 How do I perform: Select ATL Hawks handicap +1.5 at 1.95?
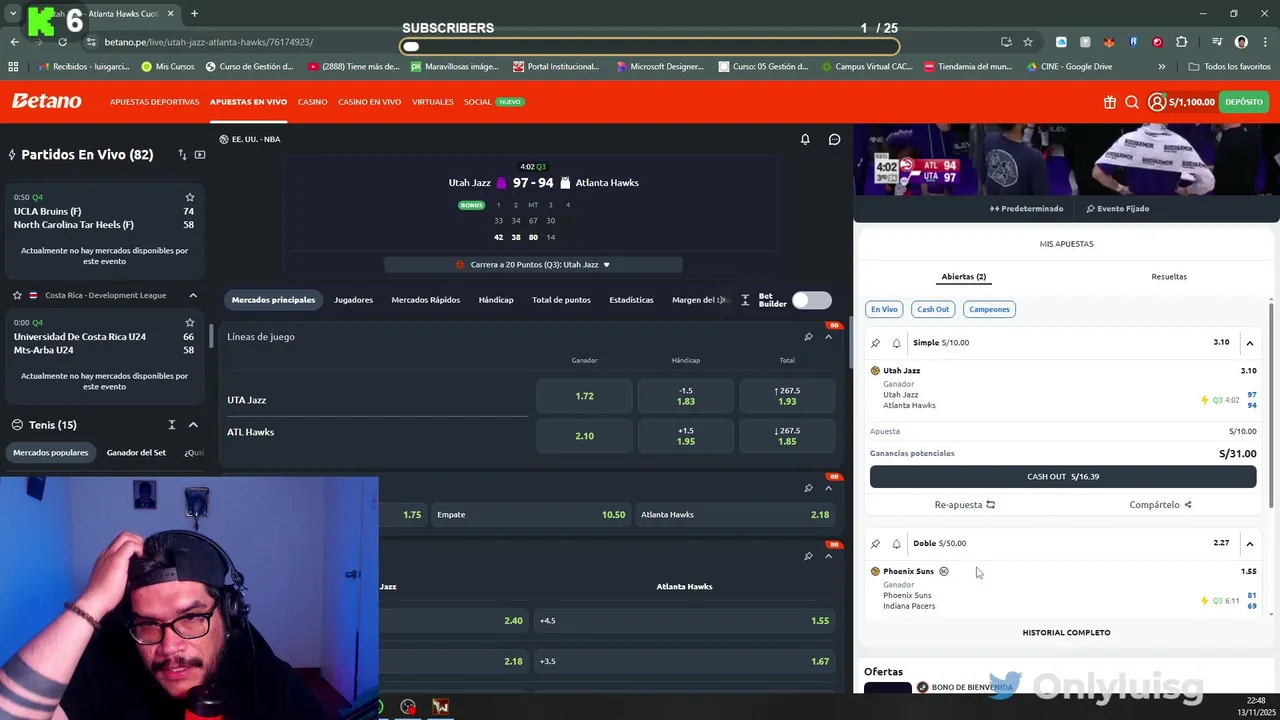(686, 436)
